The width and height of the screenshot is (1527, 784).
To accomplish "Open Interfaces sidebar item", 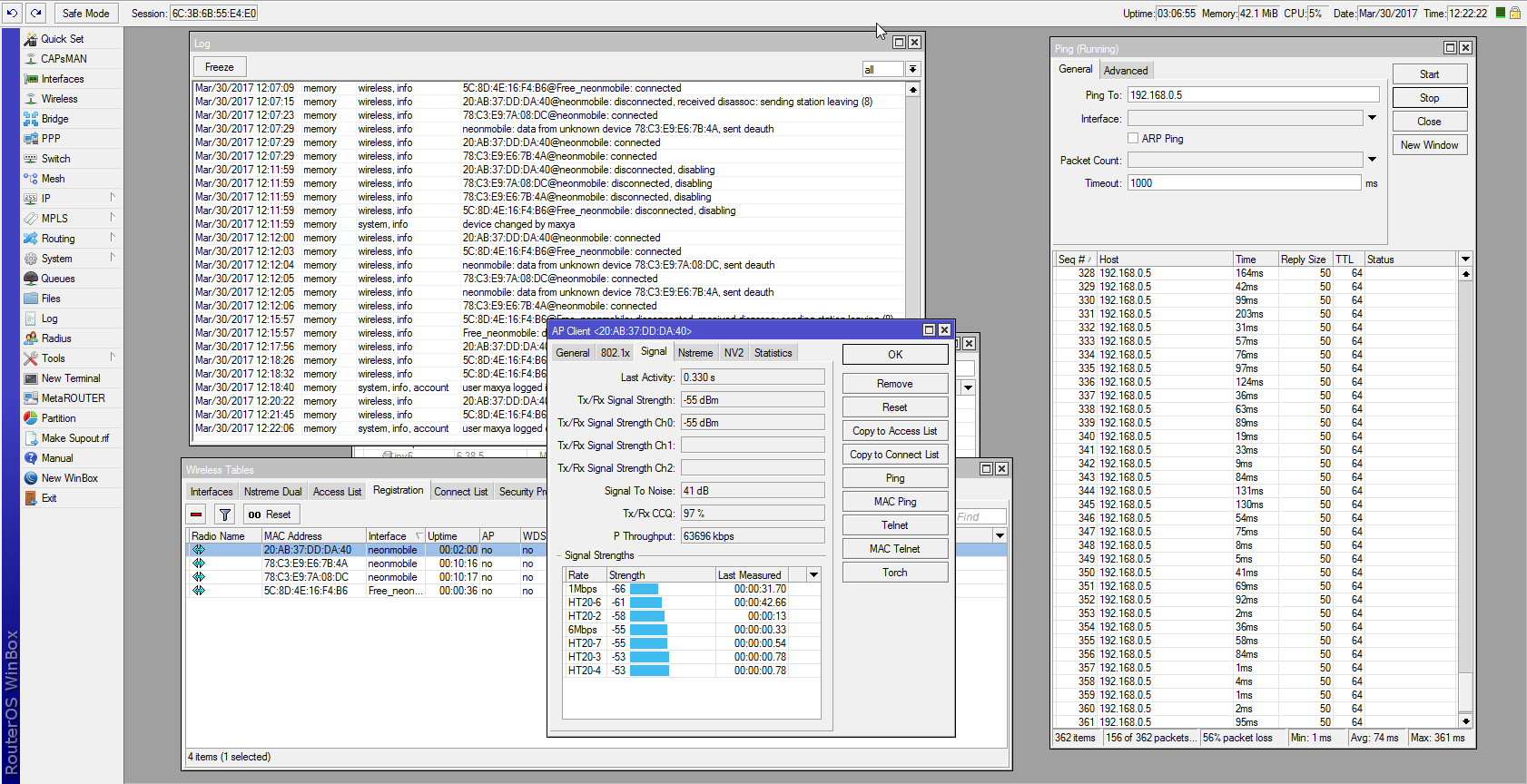I will (62, 79).
